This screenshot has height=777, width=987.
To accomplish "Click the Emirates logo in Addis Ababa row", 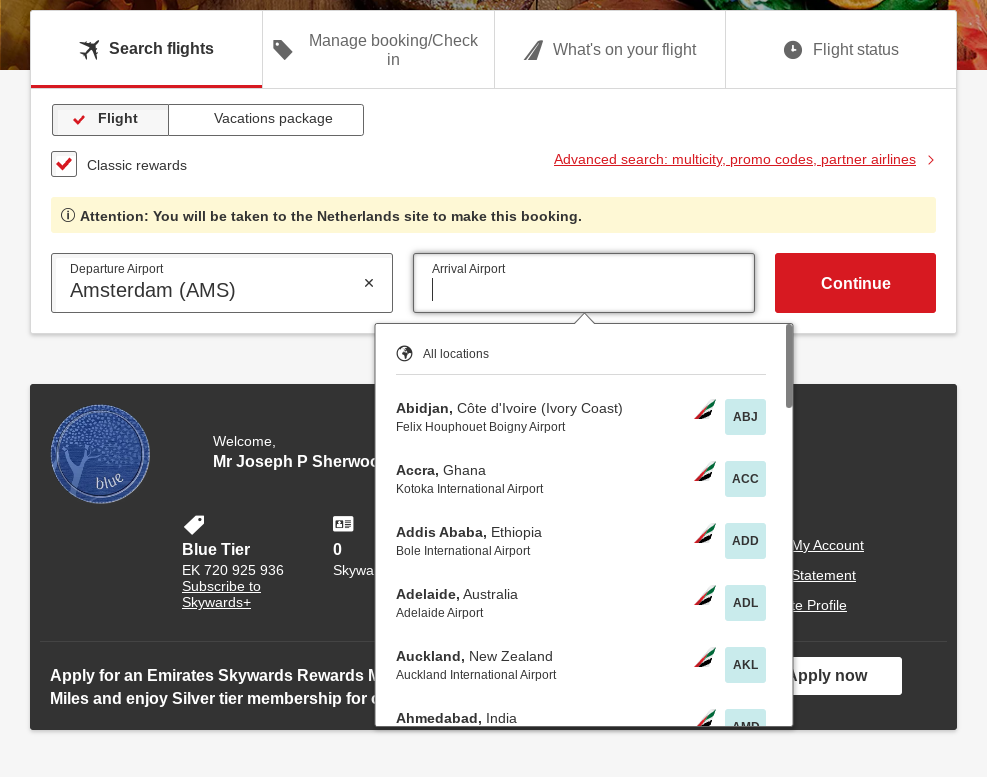I will [705, 535].
